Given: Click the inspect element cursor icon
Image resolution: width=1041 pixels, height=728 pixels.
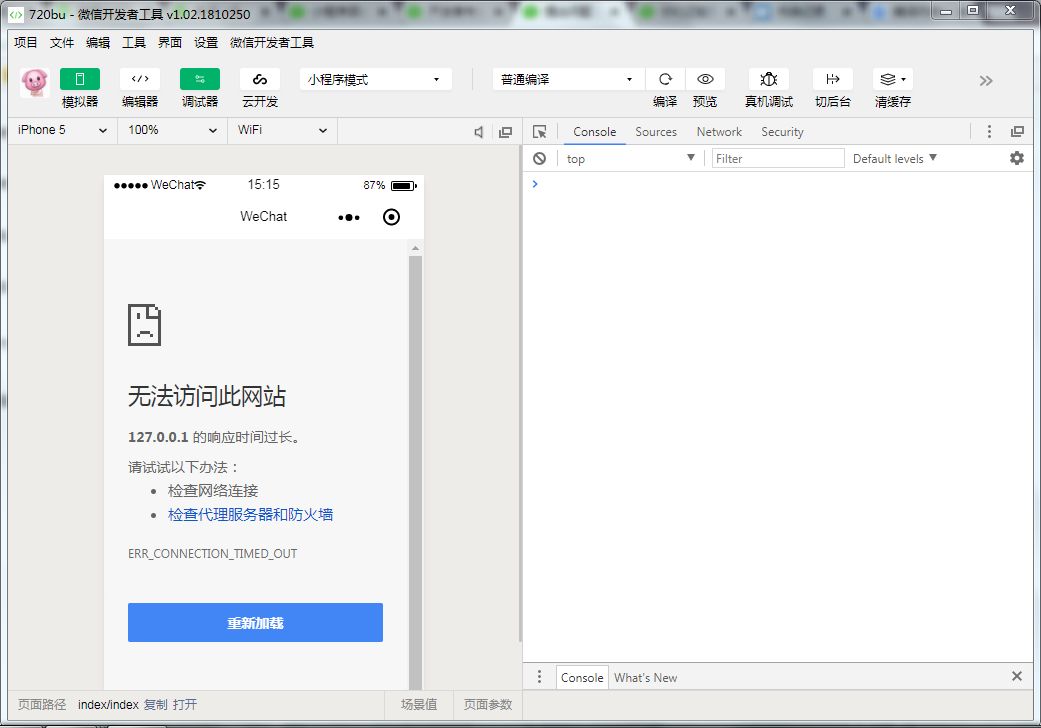Looking at the screenshot, I should click(540, 132).
